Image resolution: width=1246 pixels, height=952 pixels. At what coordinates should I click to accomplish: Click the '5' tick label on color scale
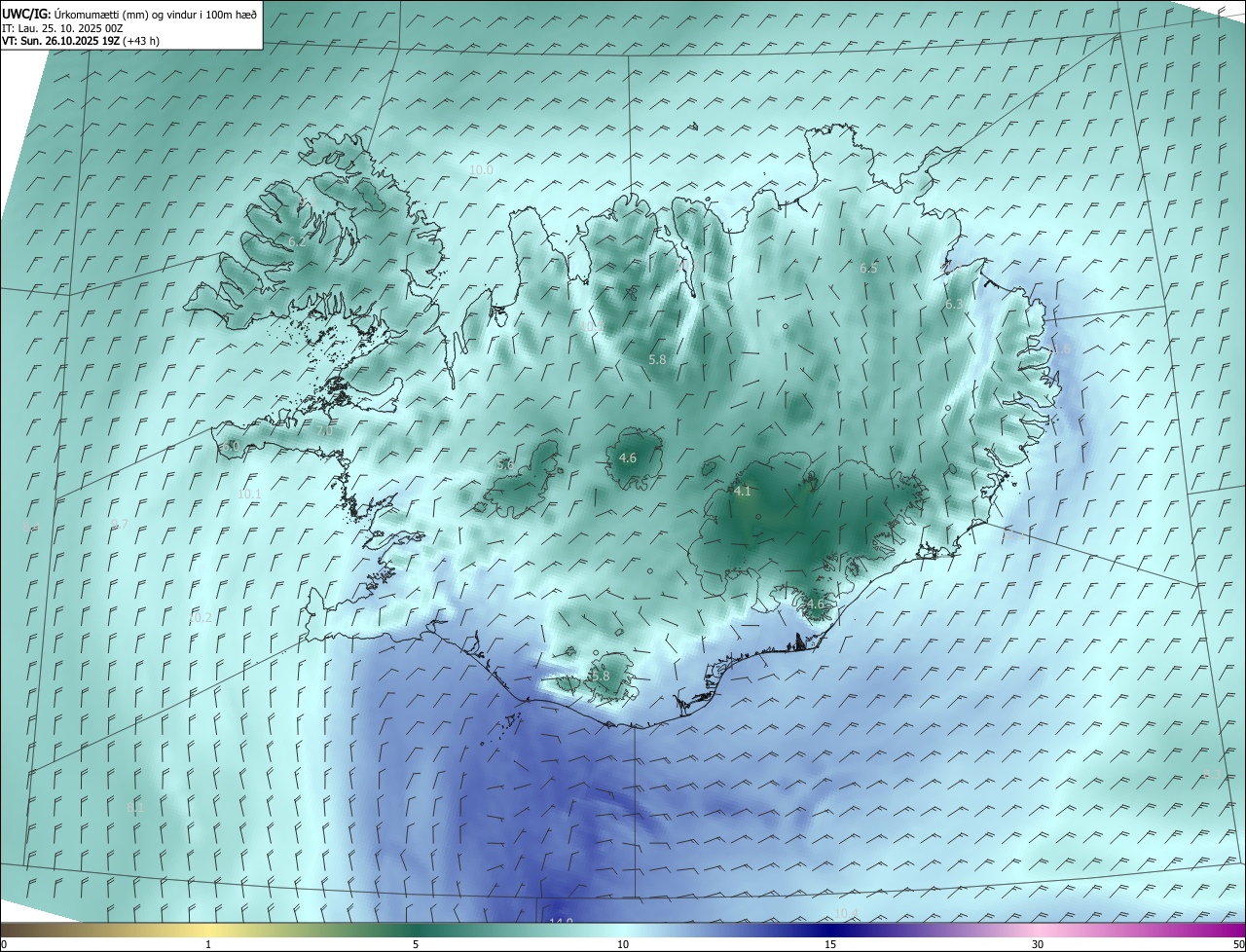click(x=416, y=944)
